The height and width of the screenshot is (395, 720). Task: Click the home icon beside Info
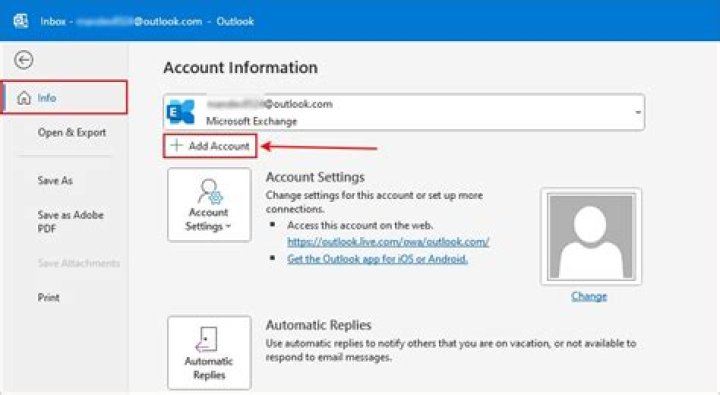(x=24, y=98)
